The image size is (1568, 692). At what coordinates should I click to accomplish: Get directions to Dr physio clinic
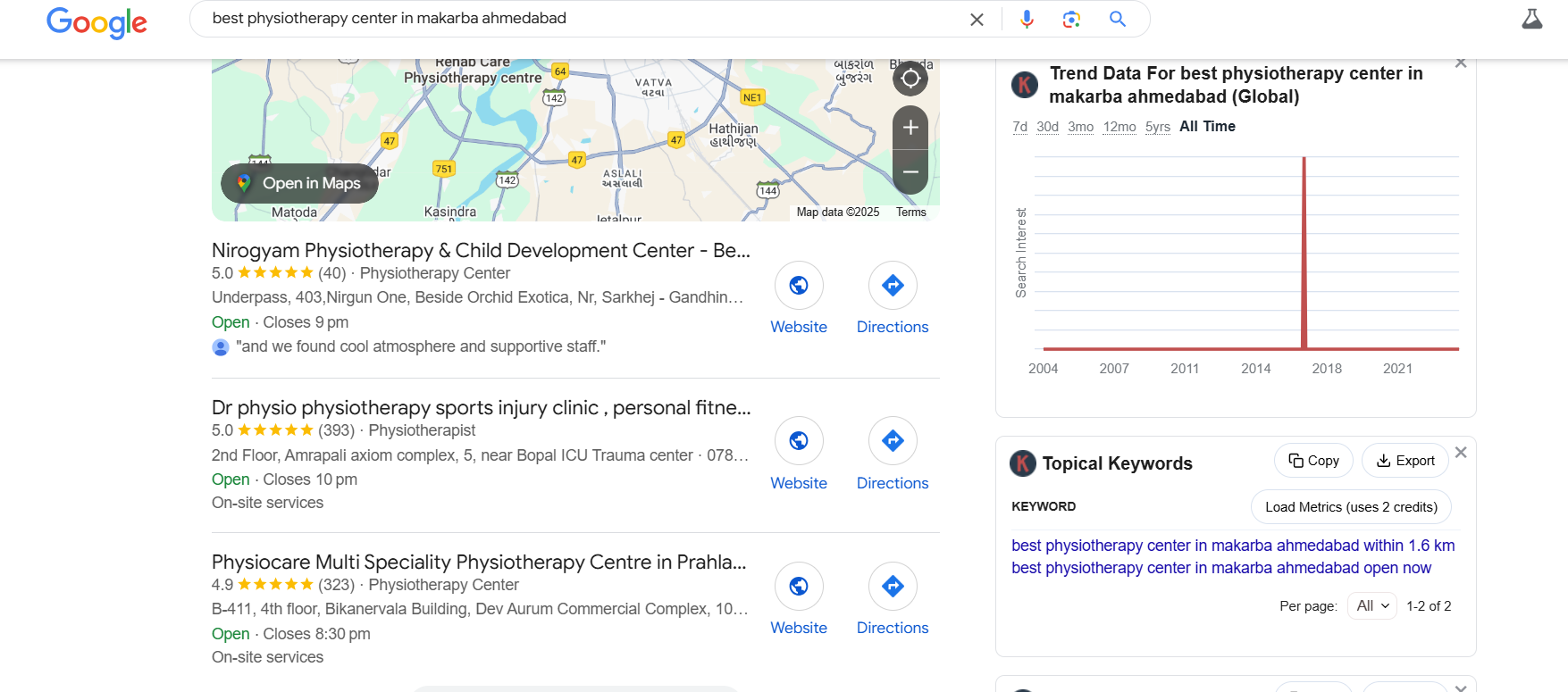(x=893, y=441)
